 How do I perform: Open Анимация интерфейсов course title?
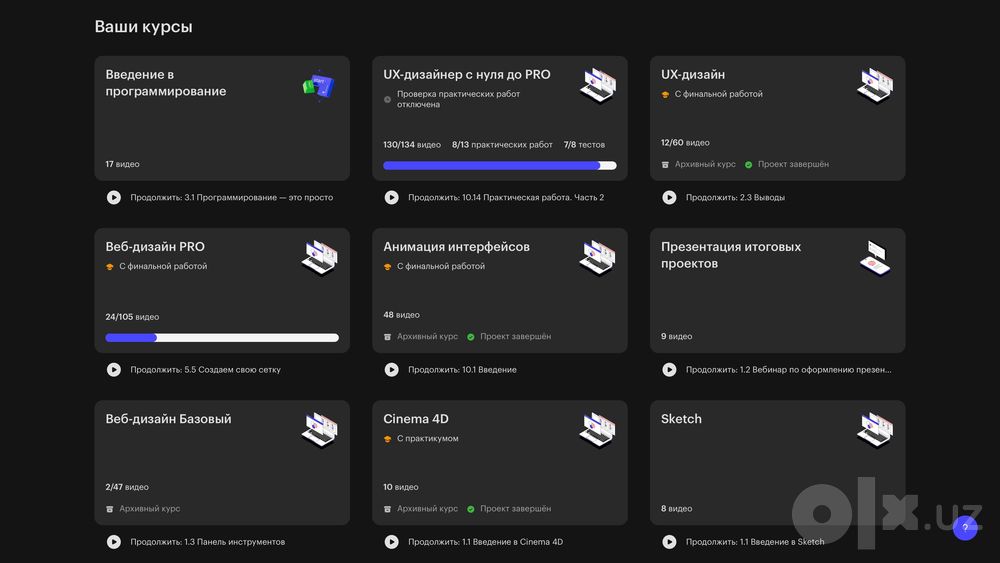pyautogui.click(x=457, y=247)
